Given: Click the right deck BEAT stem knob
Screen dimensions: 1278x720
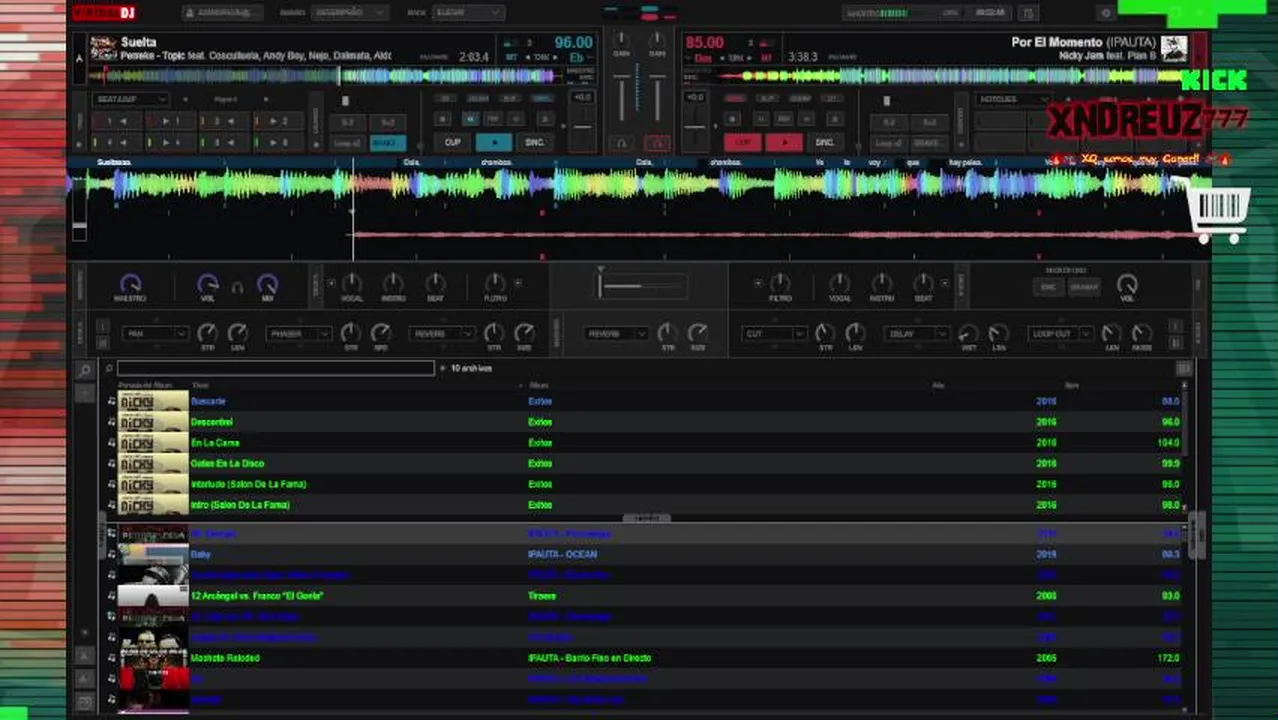Looking at the screenshot, I should (924, 284).
